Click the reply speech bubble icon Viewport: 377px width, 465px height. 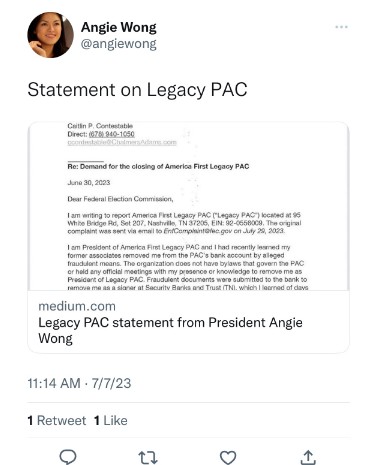pos(68,457)
